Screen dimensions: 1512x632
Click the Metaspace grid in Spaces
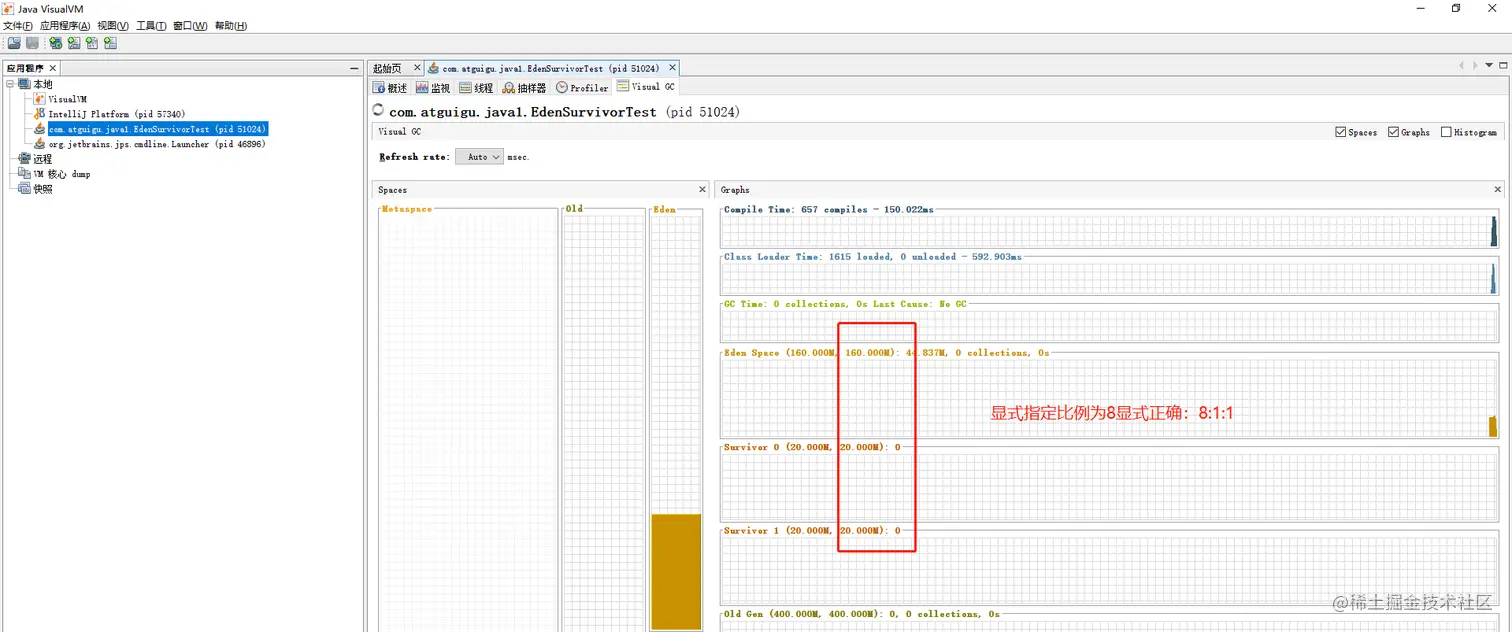tap(468, 422)
